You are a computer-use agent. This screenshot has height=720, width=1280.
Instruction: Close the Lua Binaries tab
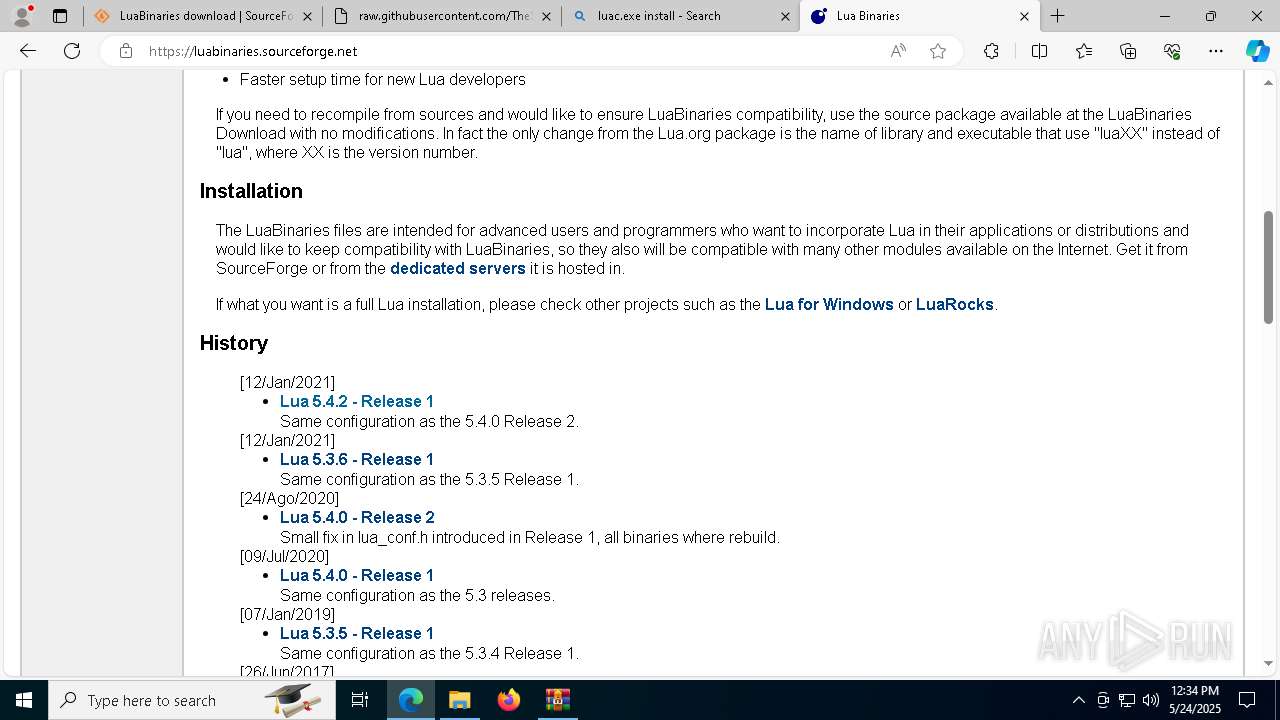point(1024,16)
